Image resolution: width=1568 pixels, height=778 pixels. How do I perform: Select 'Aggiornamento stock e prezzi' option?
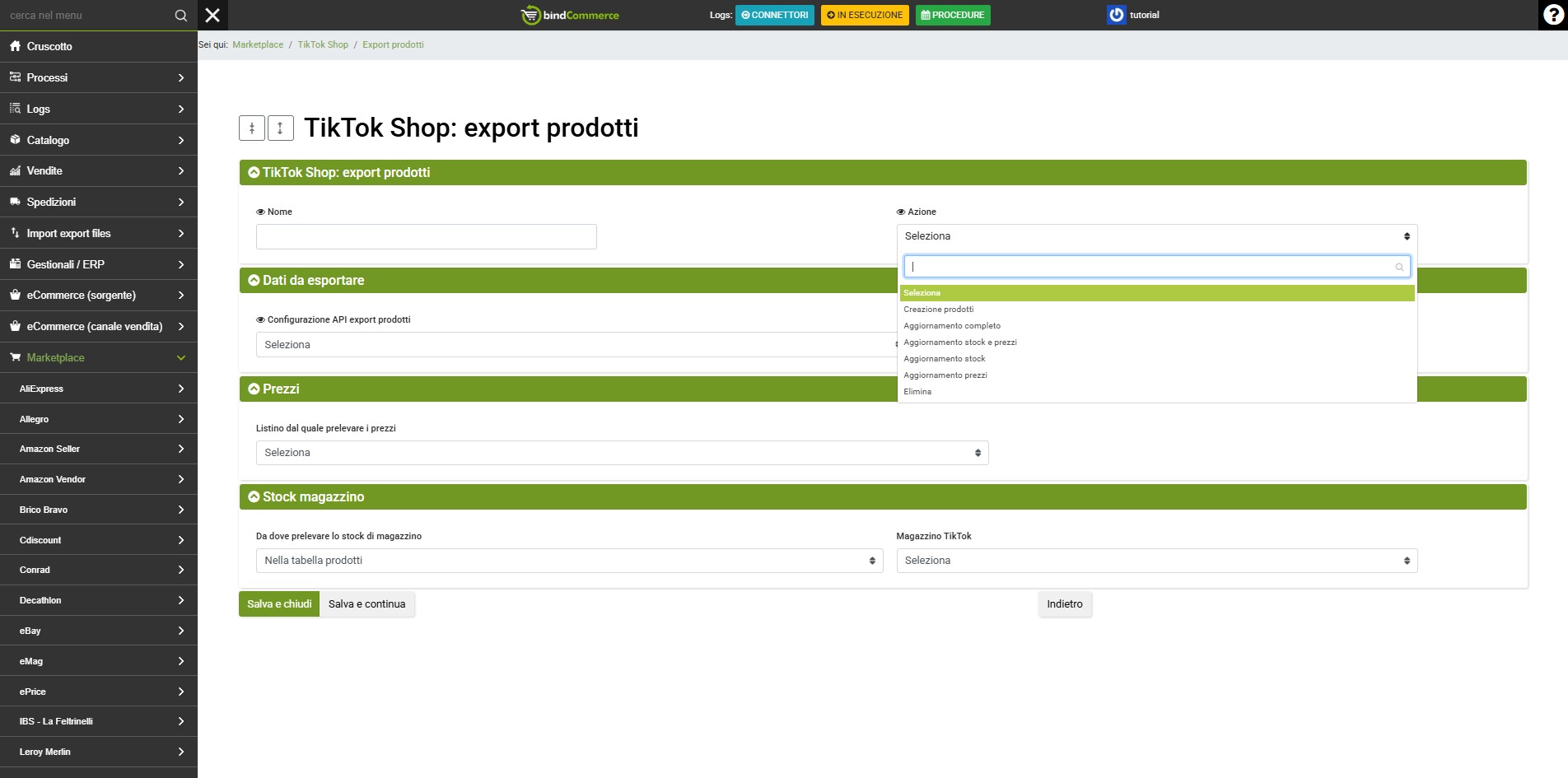click(x=960, y=342)
